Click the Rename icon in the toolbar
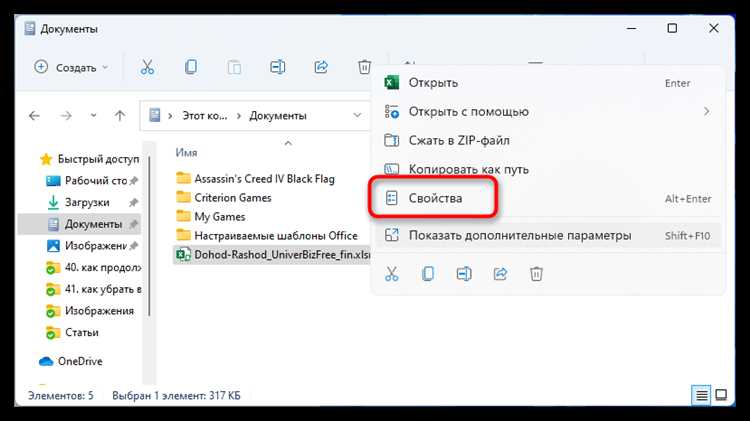Screen dimensions: 750x421 pyautogui.click(x=277, y=67)
